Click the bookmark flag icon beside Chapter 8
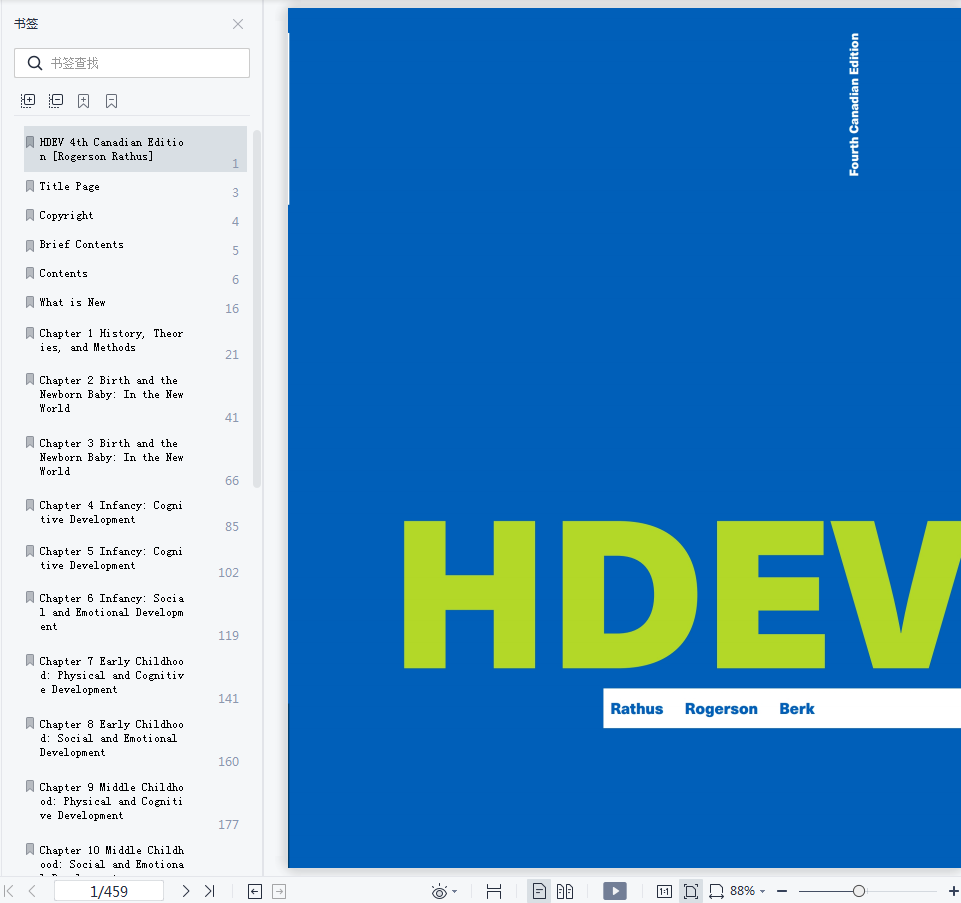The image size is (961, 903). [29, 723]
